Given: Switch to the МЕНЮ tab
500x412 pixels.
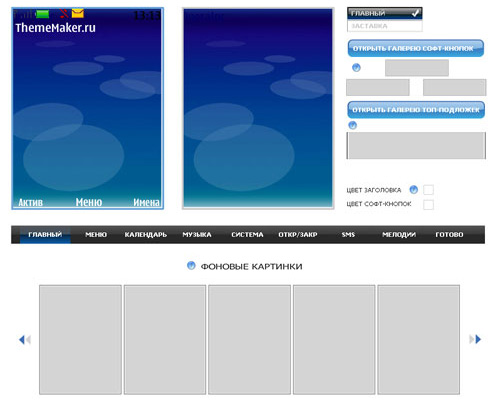Looking at the screenshot, I should (x=96, y=235).
